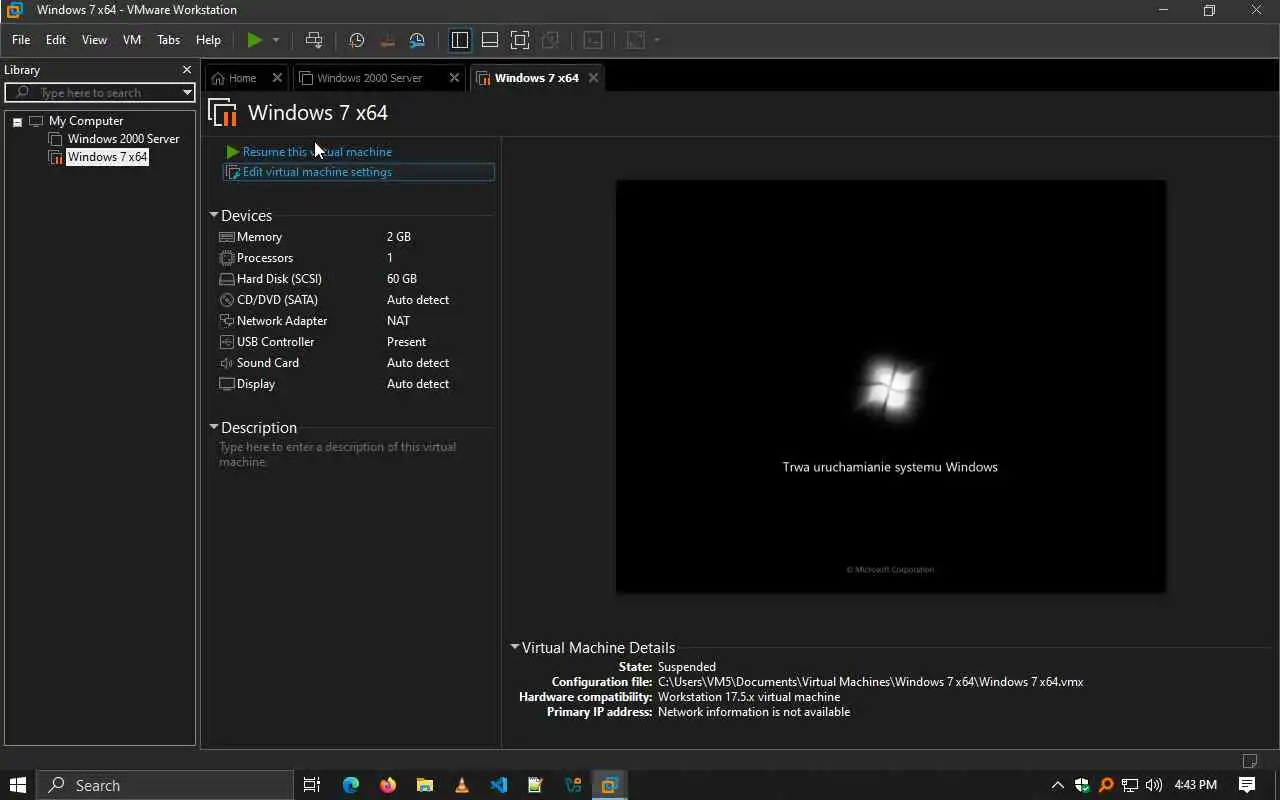Click the taskbar Search box

coord(165,785)
